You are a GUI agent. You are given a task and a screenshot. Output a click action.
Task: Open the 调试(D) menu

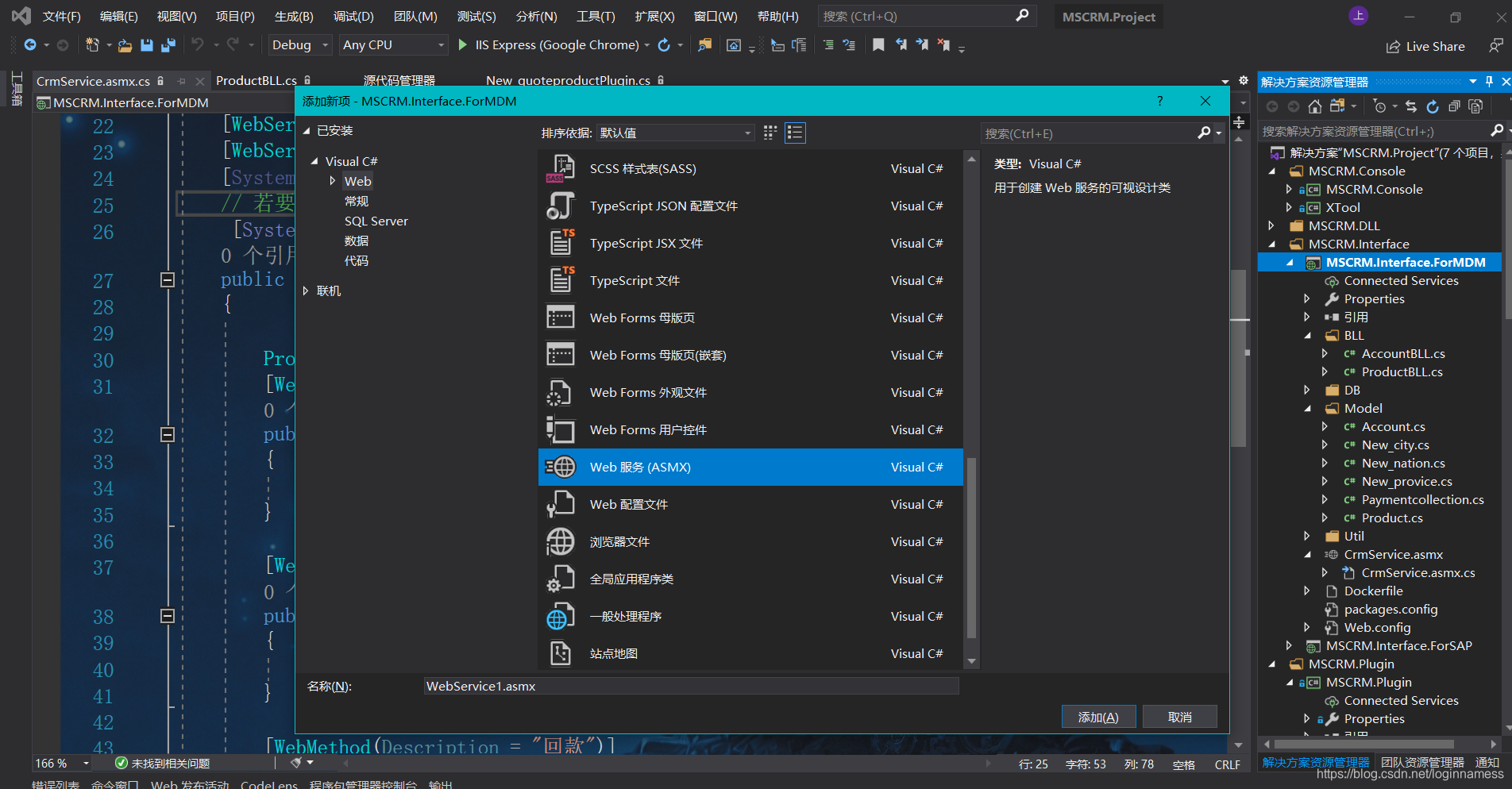[x=353, y=17]
